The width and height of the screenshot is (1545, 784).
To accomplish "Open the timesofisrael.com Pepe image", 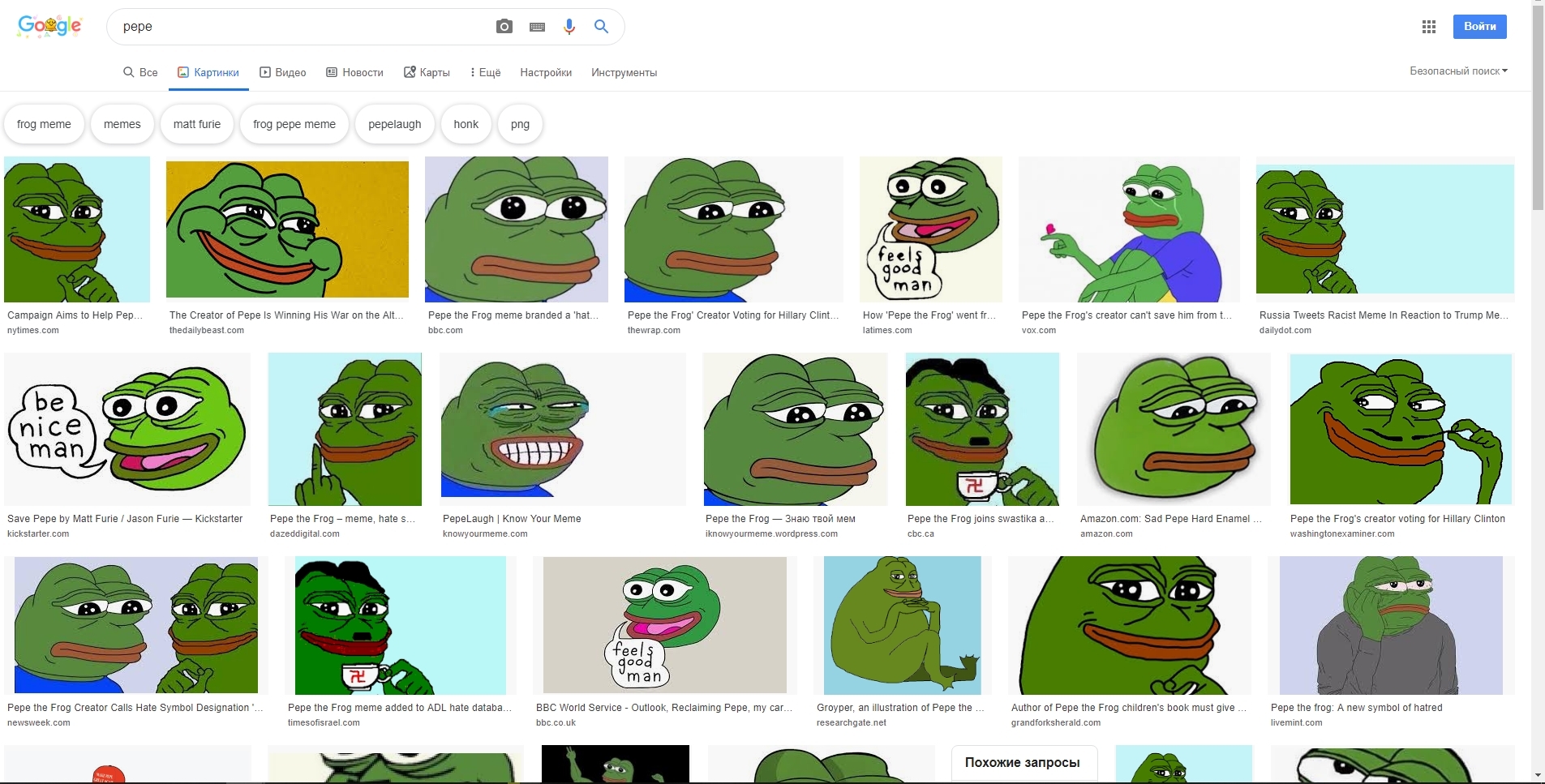I will (401, 625).
